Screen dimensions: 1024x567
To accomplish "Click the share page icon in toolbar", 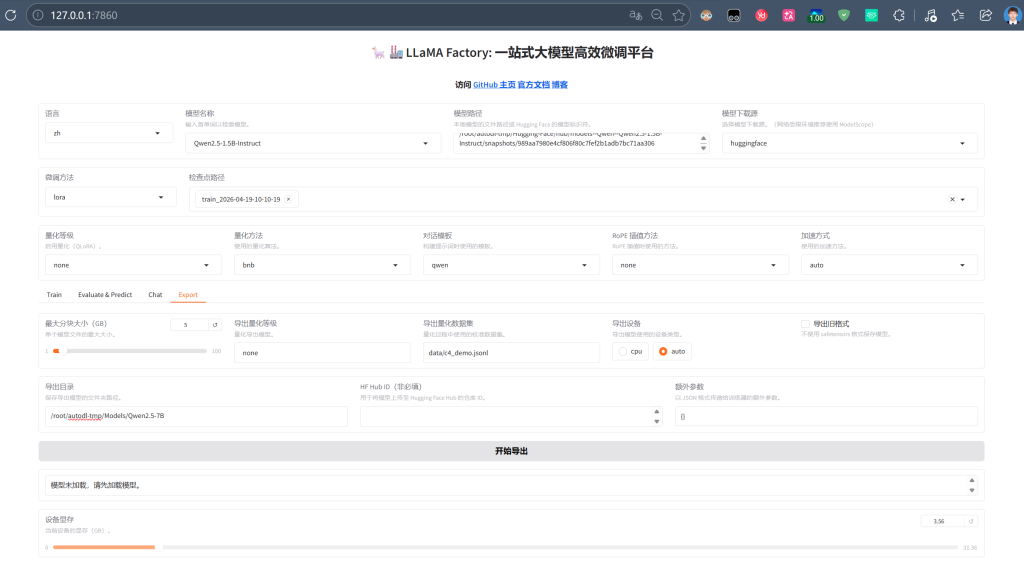I will tap(985, 15).
